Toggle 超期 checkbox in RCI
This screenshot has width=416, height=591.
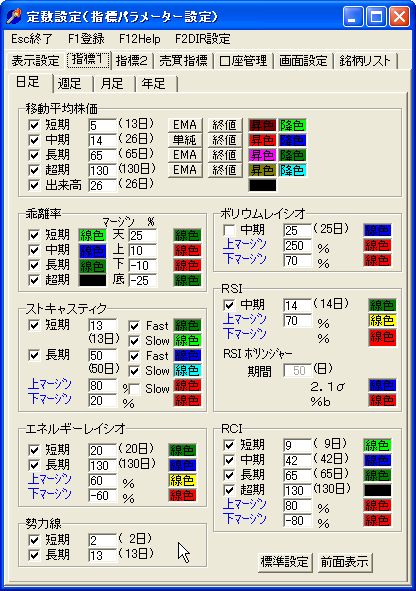tap(229, 490)
